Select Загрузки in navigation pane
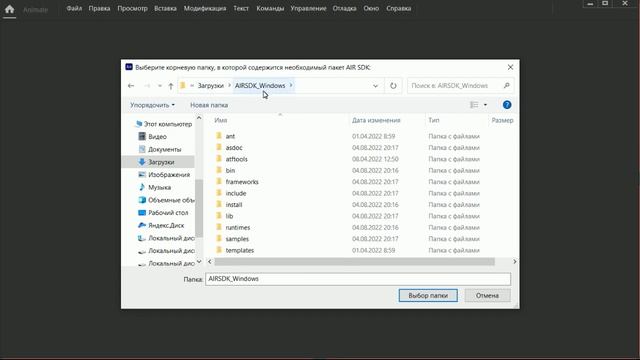640x360 pixels. point(158,162)
